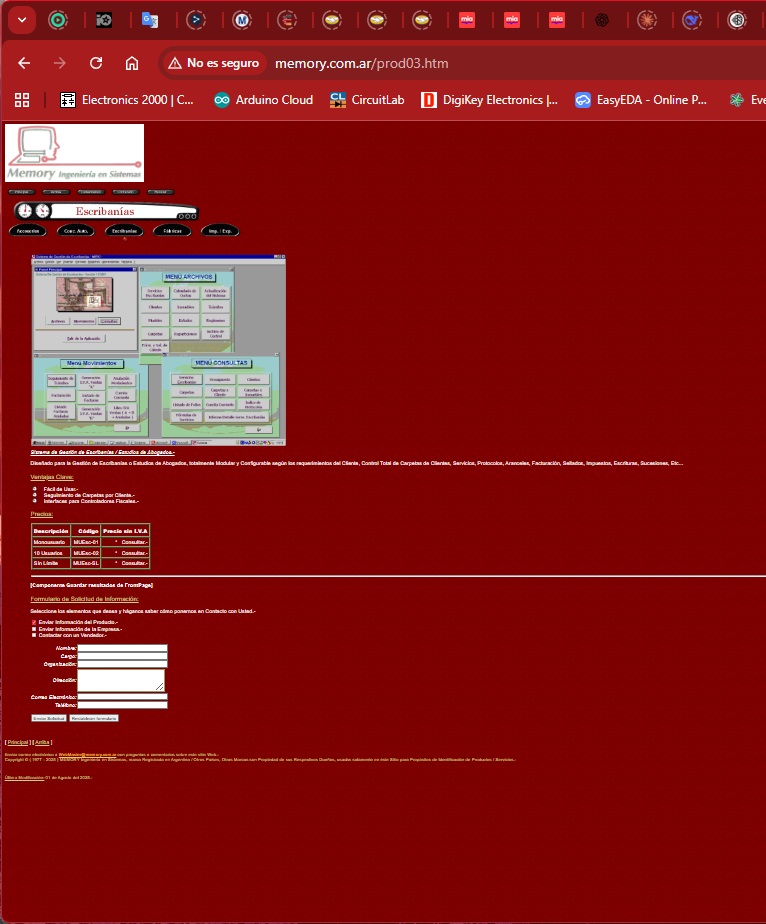Check 'Enviar Información de la Empresa' checkbox
766x924 pixels.
[34, 629]
